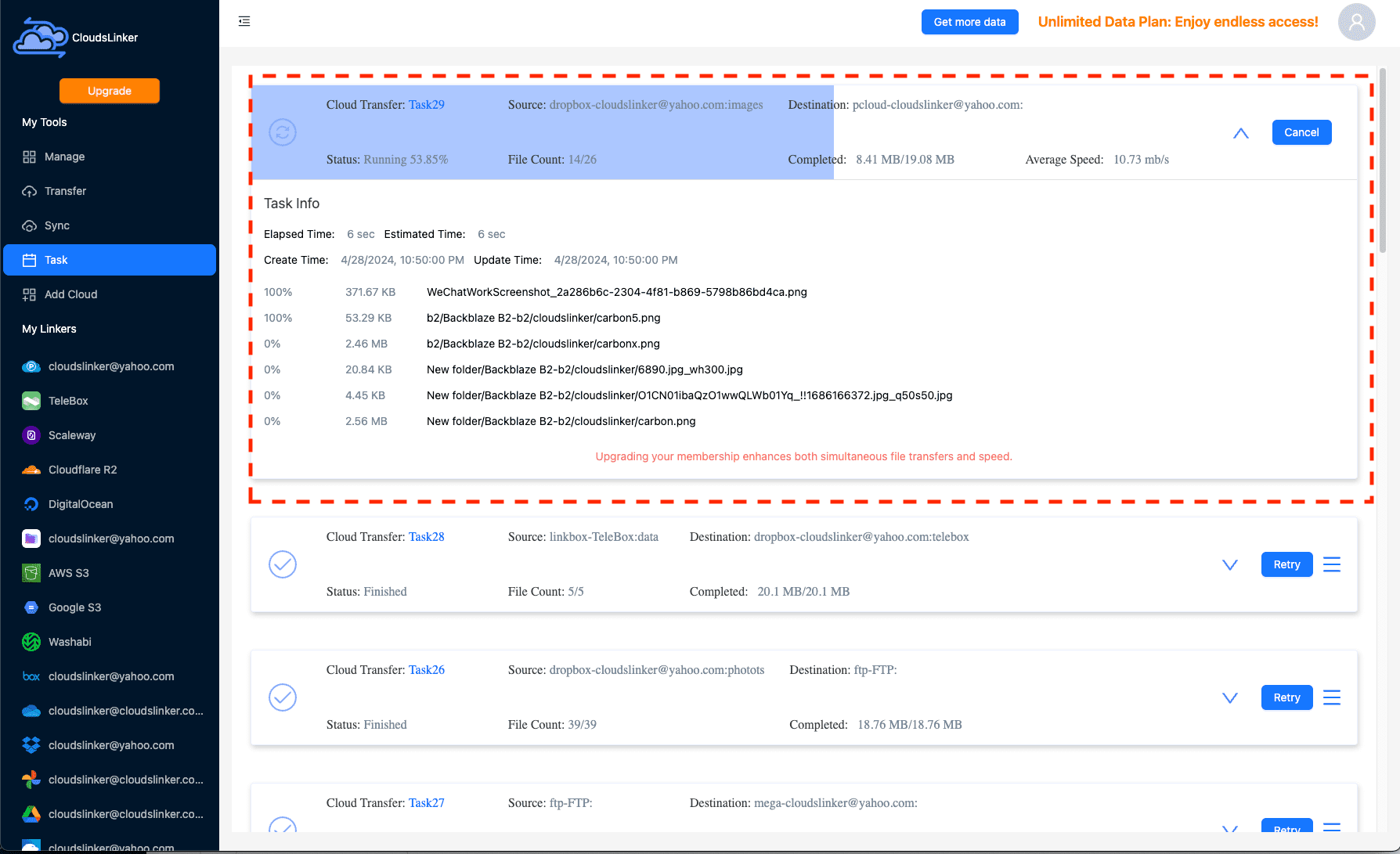Click the My Linkers heading
This screenshot has height=854, width=1400.
pos(49,329)
